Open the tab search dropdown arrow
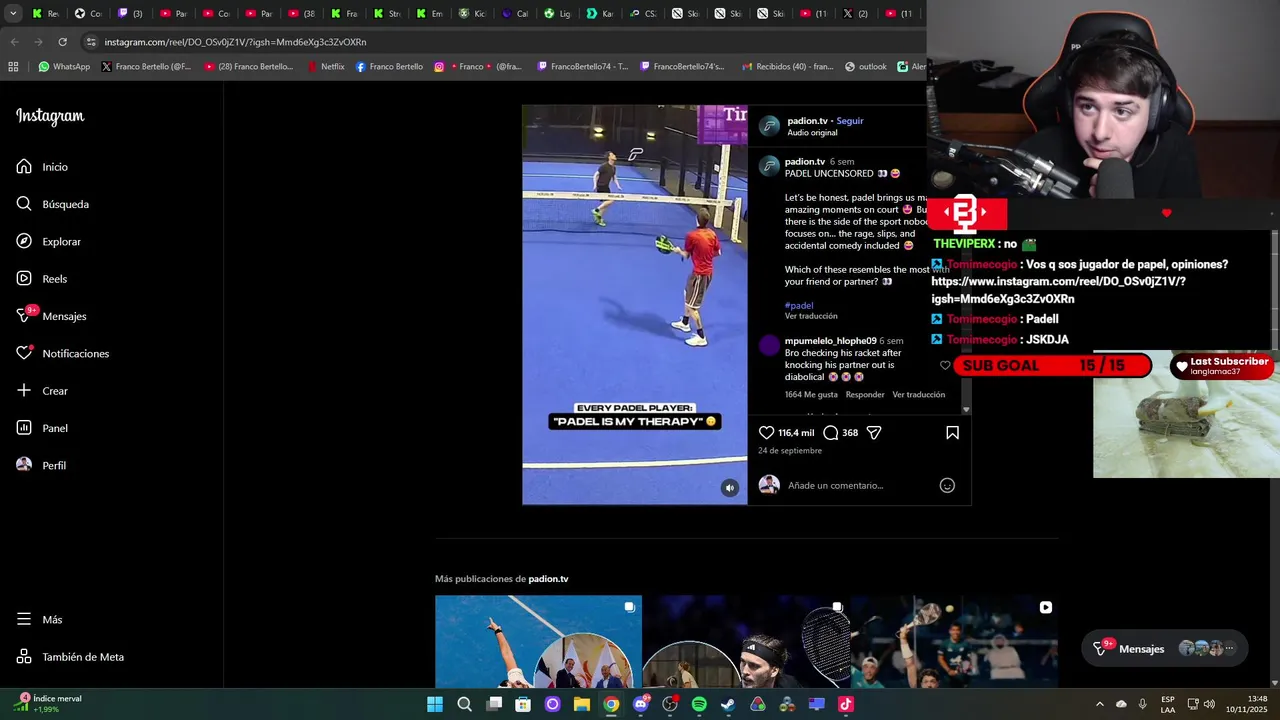The height and width of the screenshot is (720, 1280). (x=13, y=13)
